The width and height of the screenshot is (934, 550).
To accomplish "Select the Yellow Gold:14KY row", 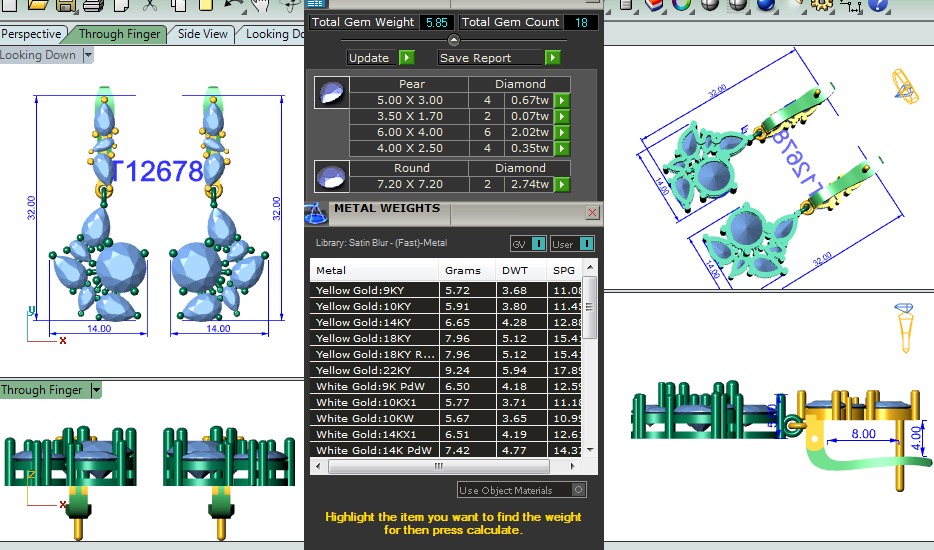I will point(446,322).
